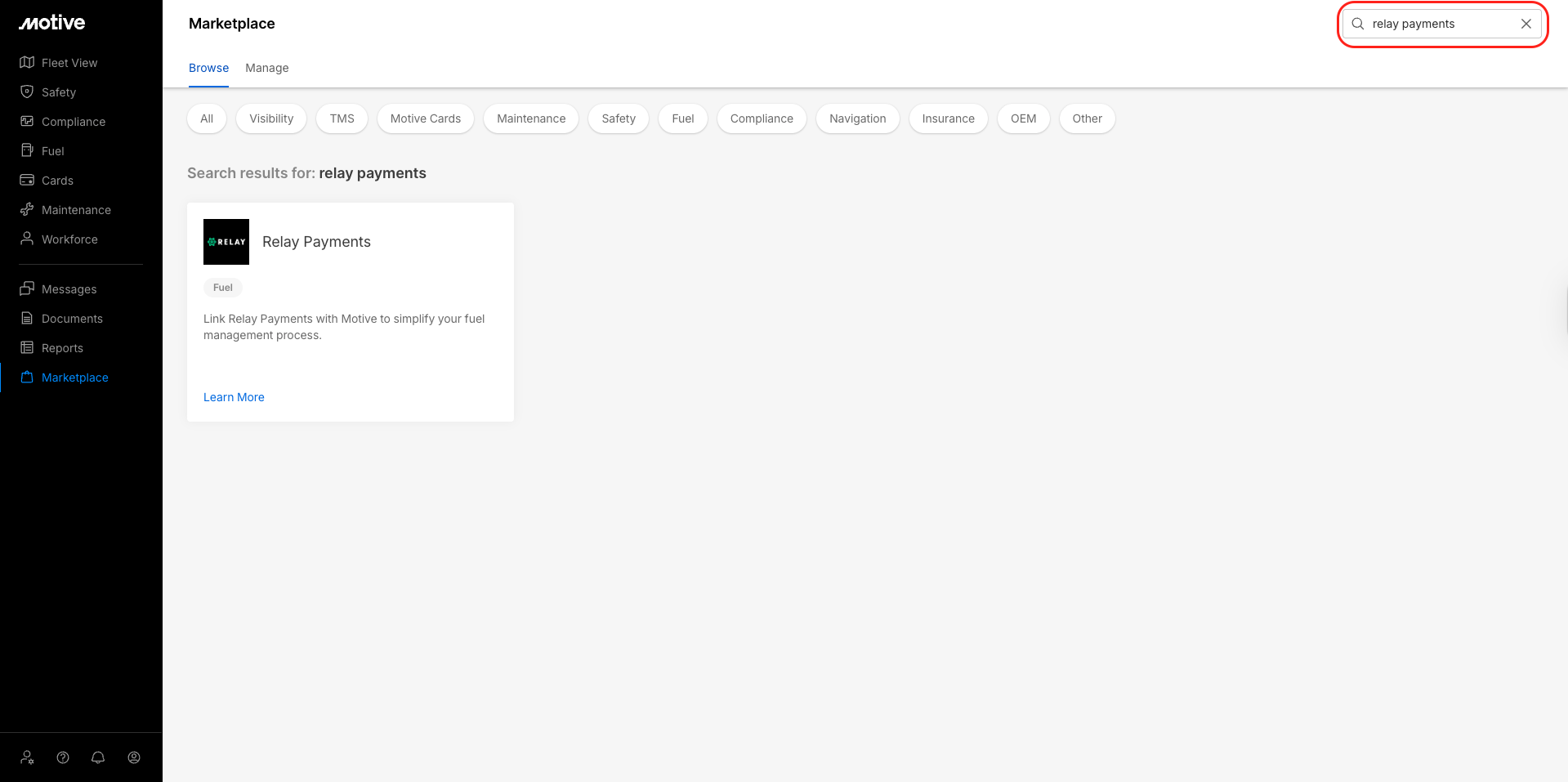This screenshot has width=1568, height=782.
Task: Select the Compliance filter chip
Action: pyautogui.click(x=762, y=118)
